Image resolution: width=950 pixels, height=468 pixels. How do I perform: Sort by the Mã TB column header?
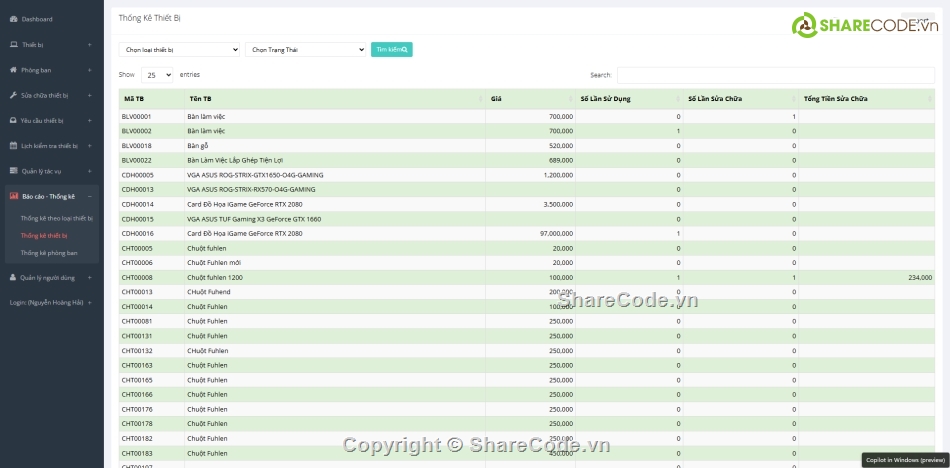point(151,99)
